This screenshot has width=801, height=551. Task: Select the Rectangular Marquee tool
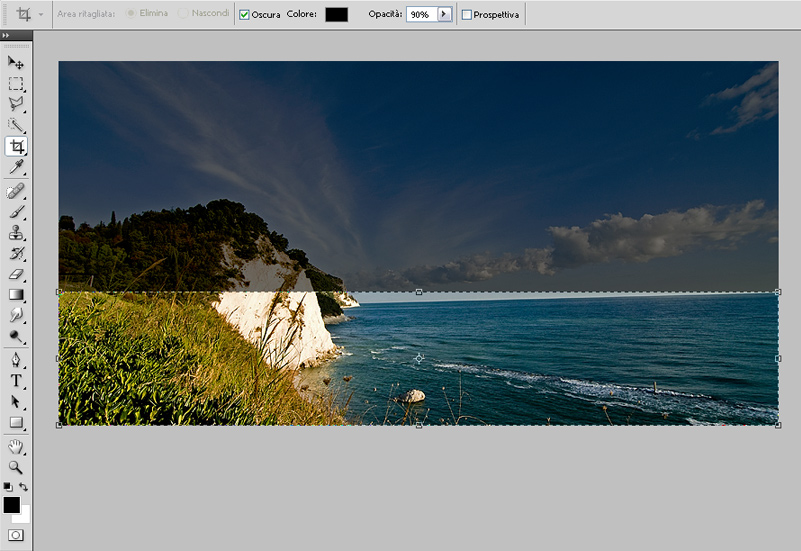(x=16, y=84)
